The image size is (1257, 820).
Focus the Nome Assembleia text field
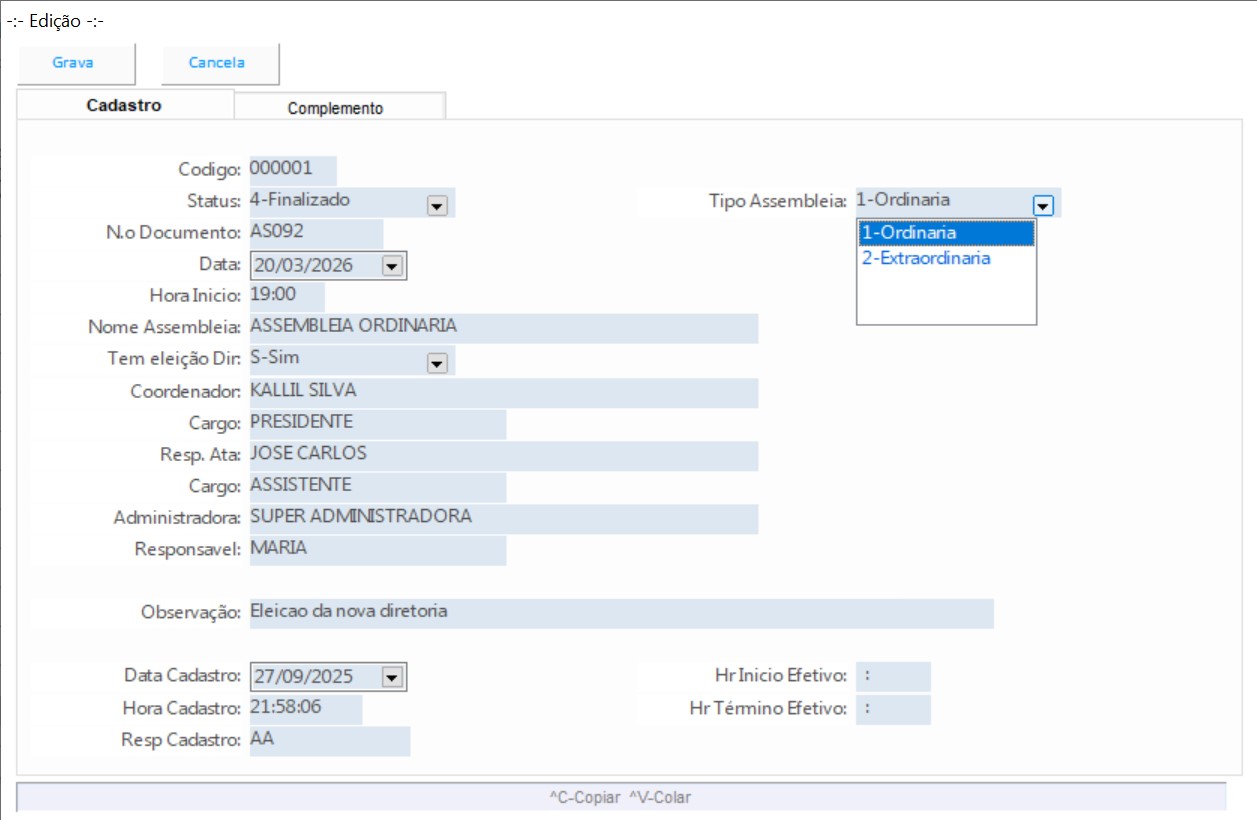pos(502,327)
